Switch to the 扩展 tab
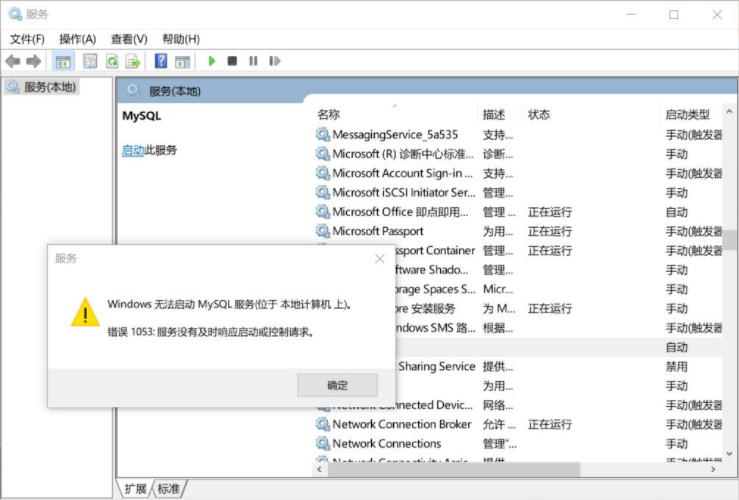This screenshot has height=500, width=739. (x=135, y=489)
